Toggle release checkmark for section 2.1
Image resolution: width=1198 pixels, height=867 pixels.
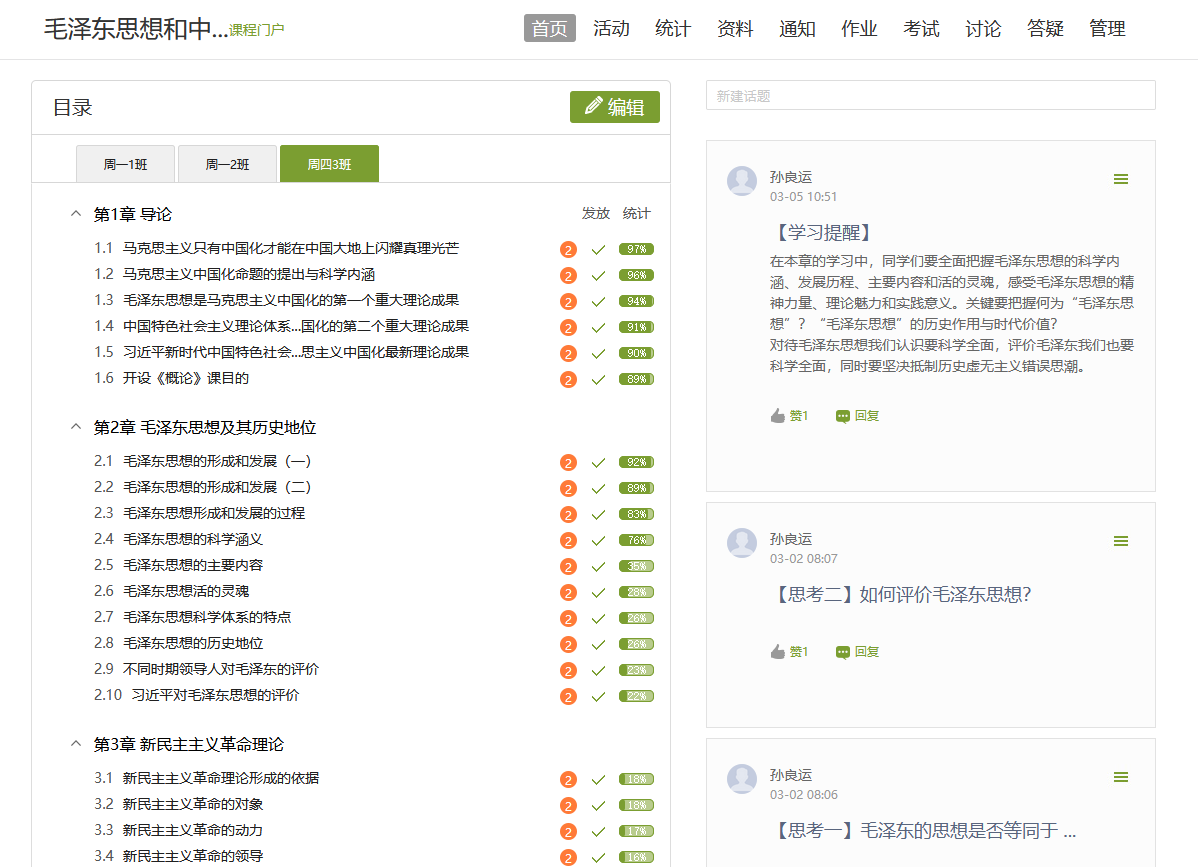(x=598, y=463)
